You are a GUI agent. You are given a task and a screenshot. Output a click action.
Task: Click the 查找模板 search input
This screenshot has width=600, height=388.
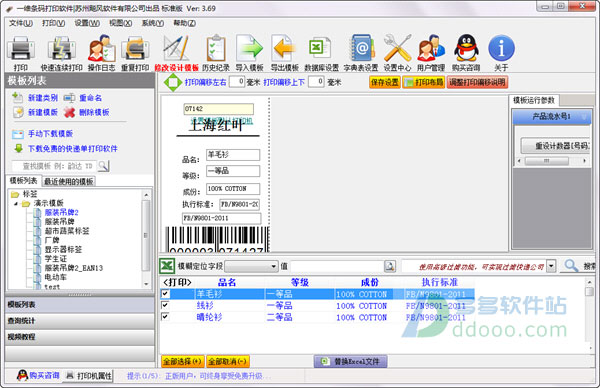pos(55,166)
